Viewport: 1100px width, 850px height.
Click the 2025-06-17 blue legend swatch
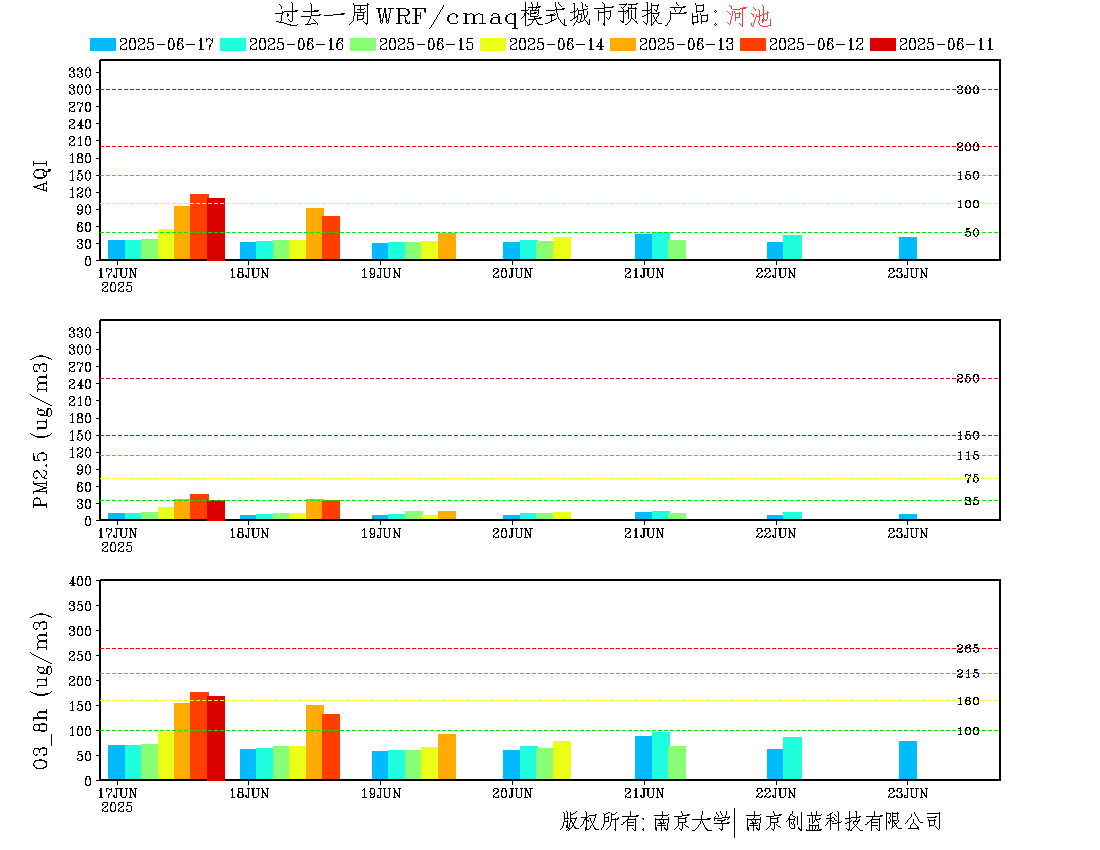pyautogui.click(x=102, y=44)
